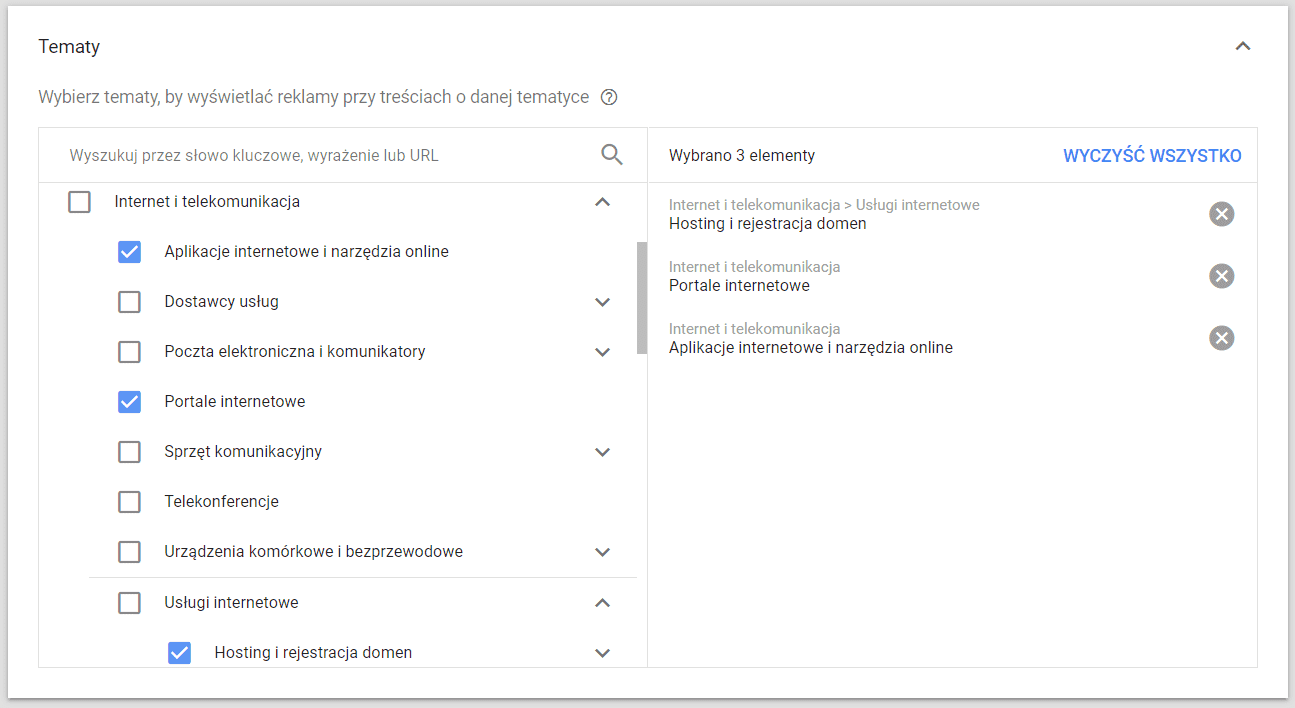Check the 'Internet i telekomunikacja' checkbox
Image resolution: width=1295 pixels, height=708 pixels.
click(x=79, y=202)
